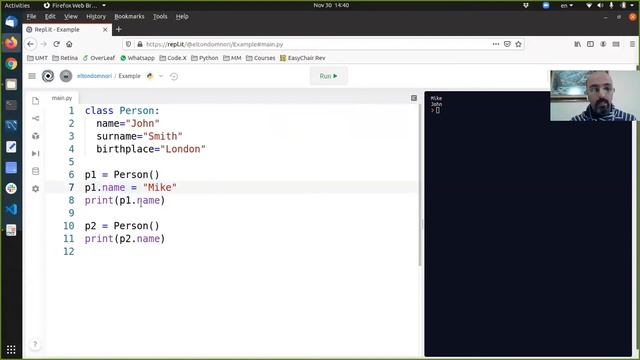Open the help question mark icon

pyautogui.click(x=35, y=344)
